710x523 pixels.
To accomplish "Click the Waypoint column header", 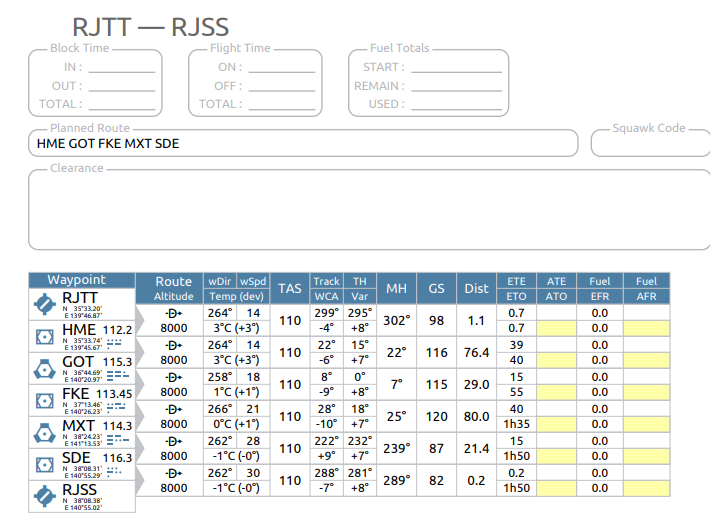I will tap(82, 280).
